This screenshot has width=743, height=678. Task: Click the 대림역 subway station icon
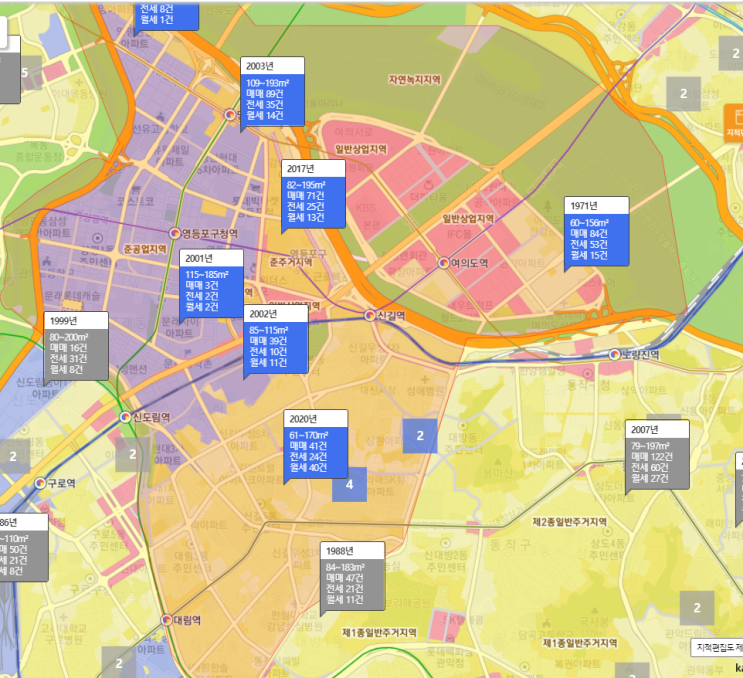(166, 620)
